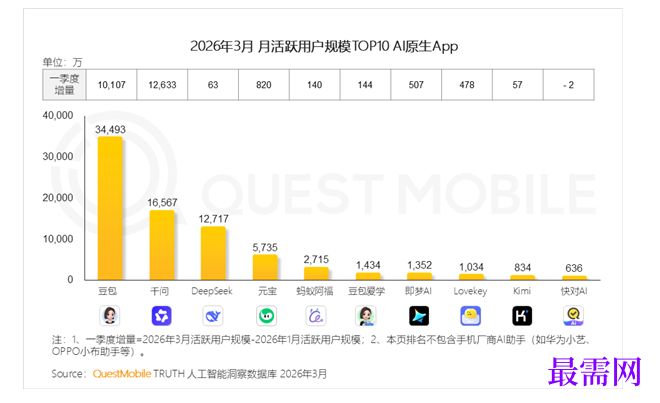Select the DeepSeek bar labeled 12,717
The image size is (660, 403).
[213, 253]
